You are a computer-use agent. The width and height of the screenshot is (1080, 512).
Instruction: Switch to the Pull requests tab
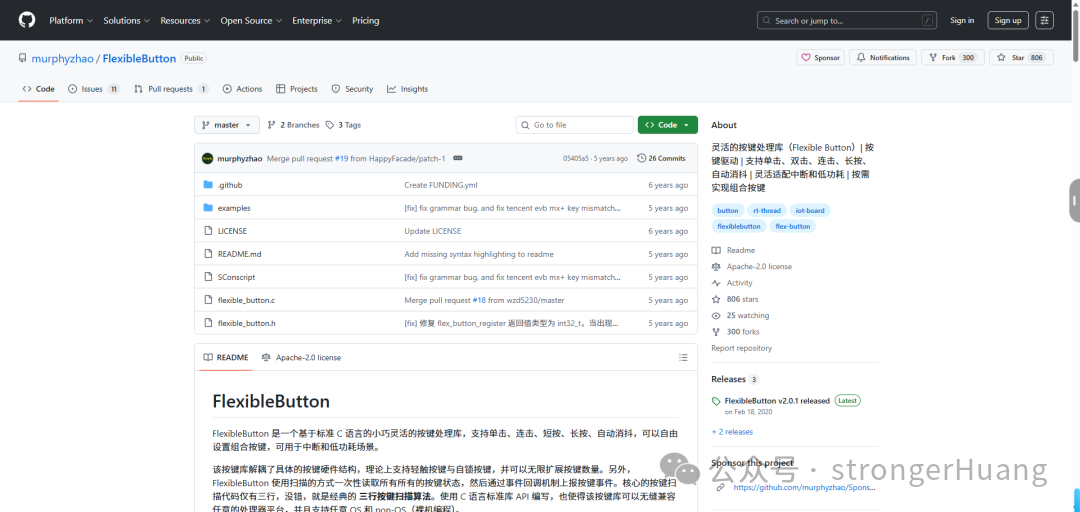[x=172, y=89]
